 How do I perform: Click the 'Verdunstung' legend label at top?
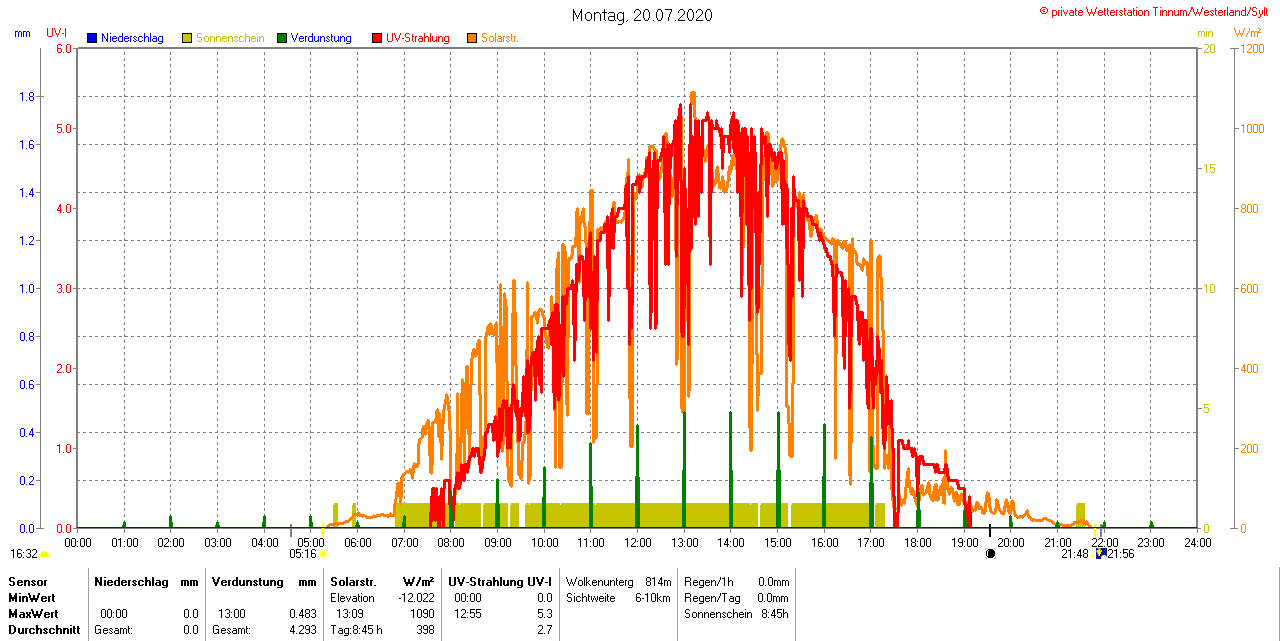[321, 38]
